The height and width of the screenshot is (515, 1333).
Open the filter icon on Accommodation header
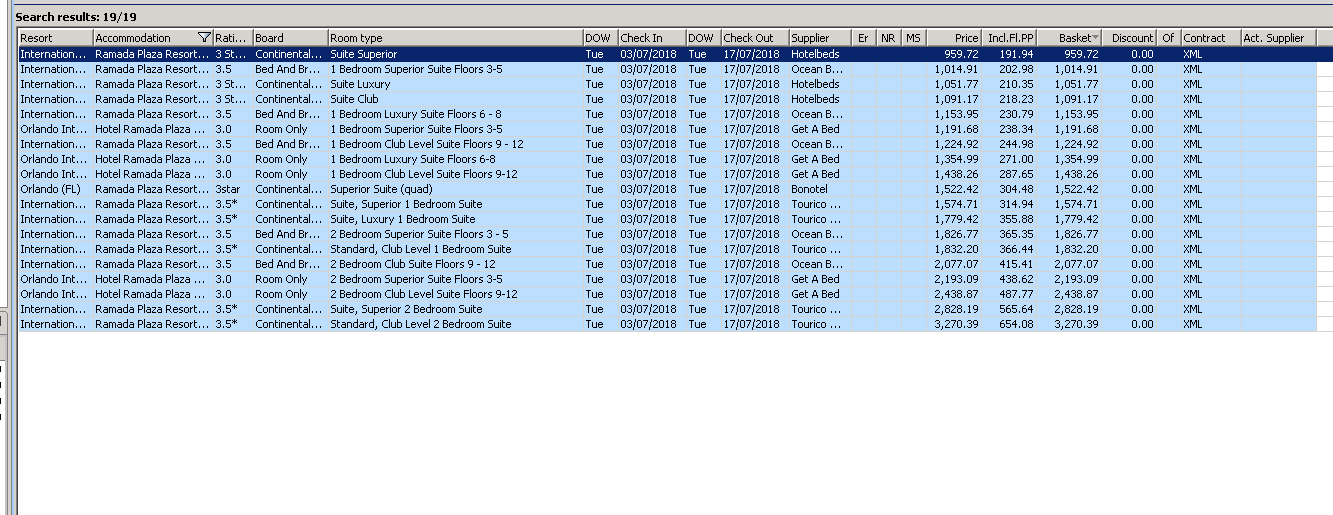pos(205,38)
